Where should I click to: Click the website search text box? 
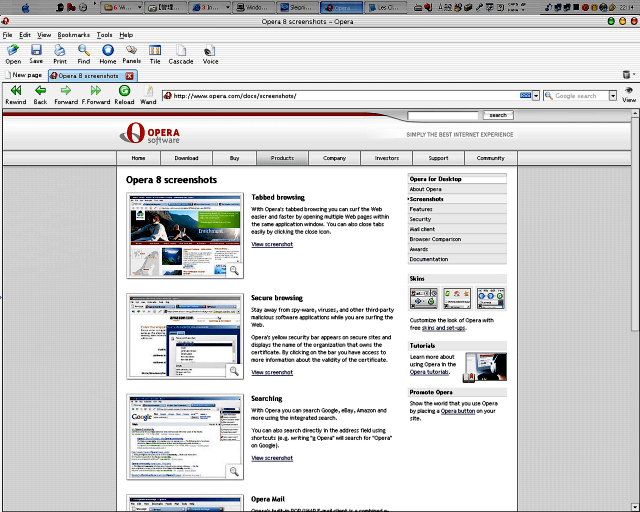click(x=443, y=116)
